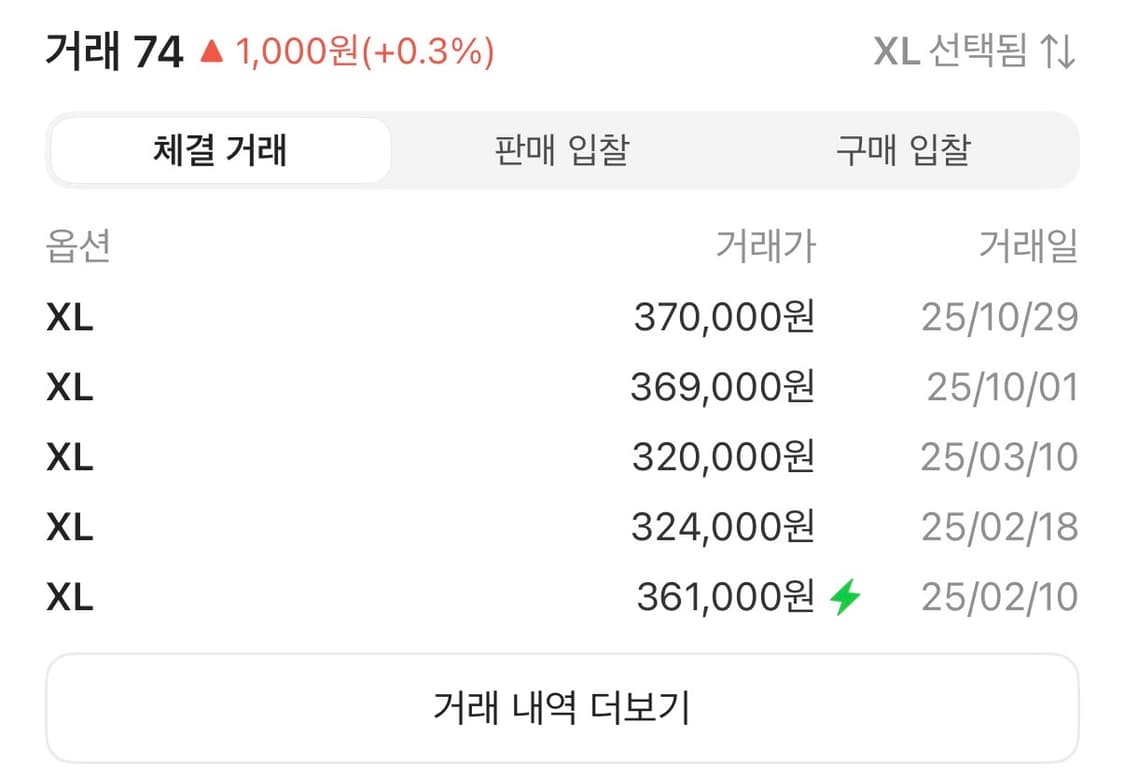
Task: Click the first XL option label
Action: coord(70,317)
